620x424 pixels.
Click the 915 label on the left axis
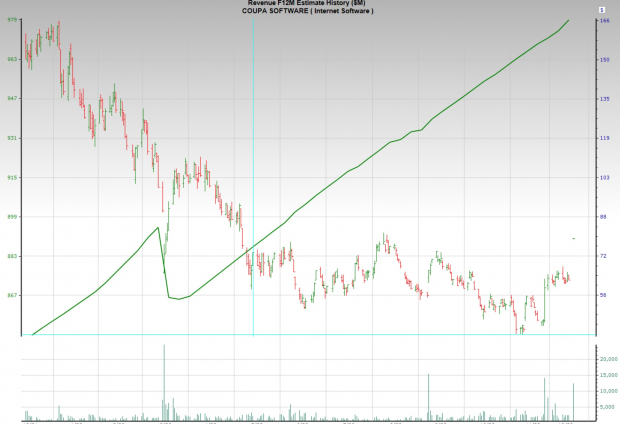[12, 177]
